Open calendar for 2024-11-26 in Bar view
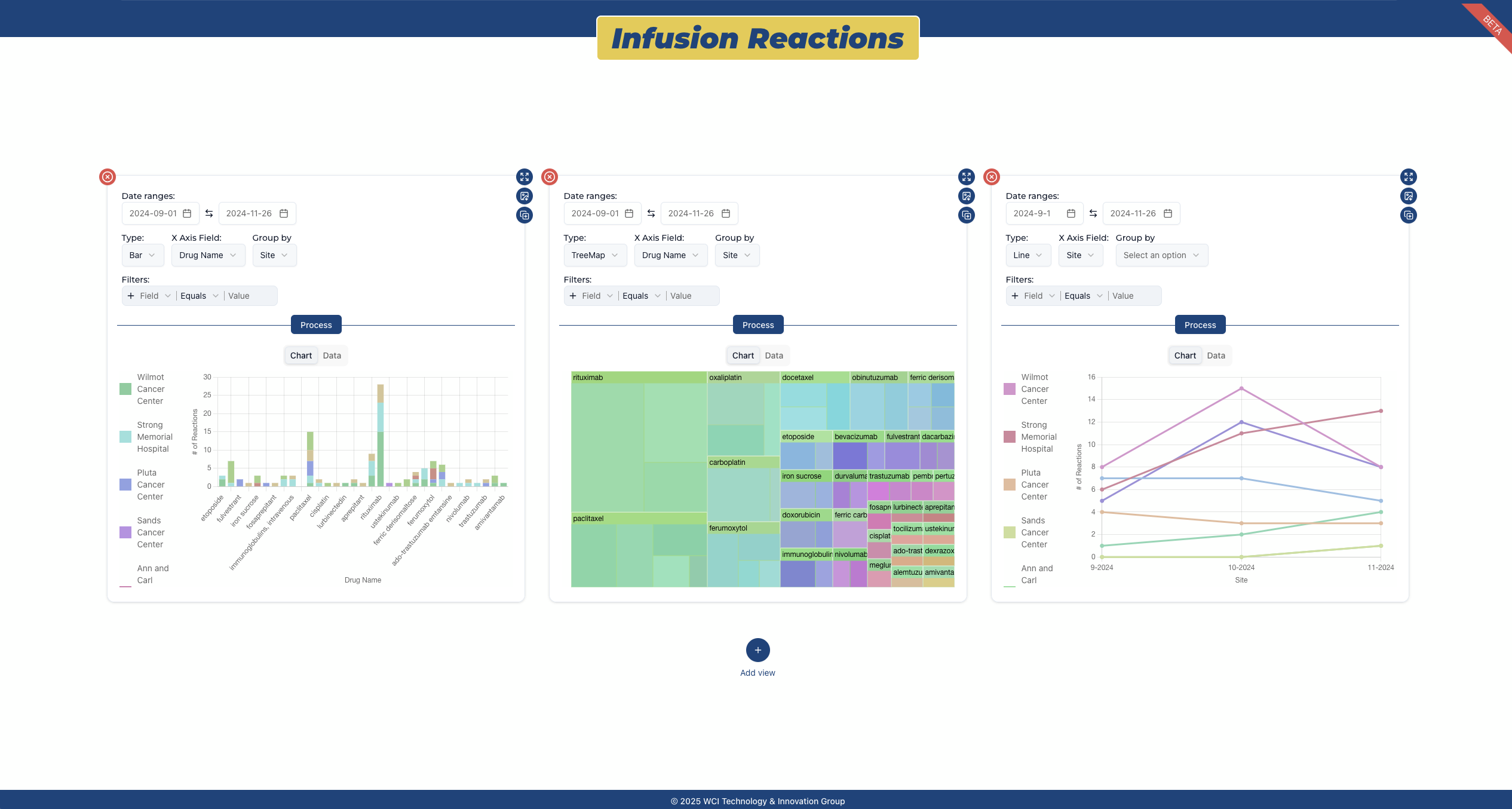 point(284,213)
